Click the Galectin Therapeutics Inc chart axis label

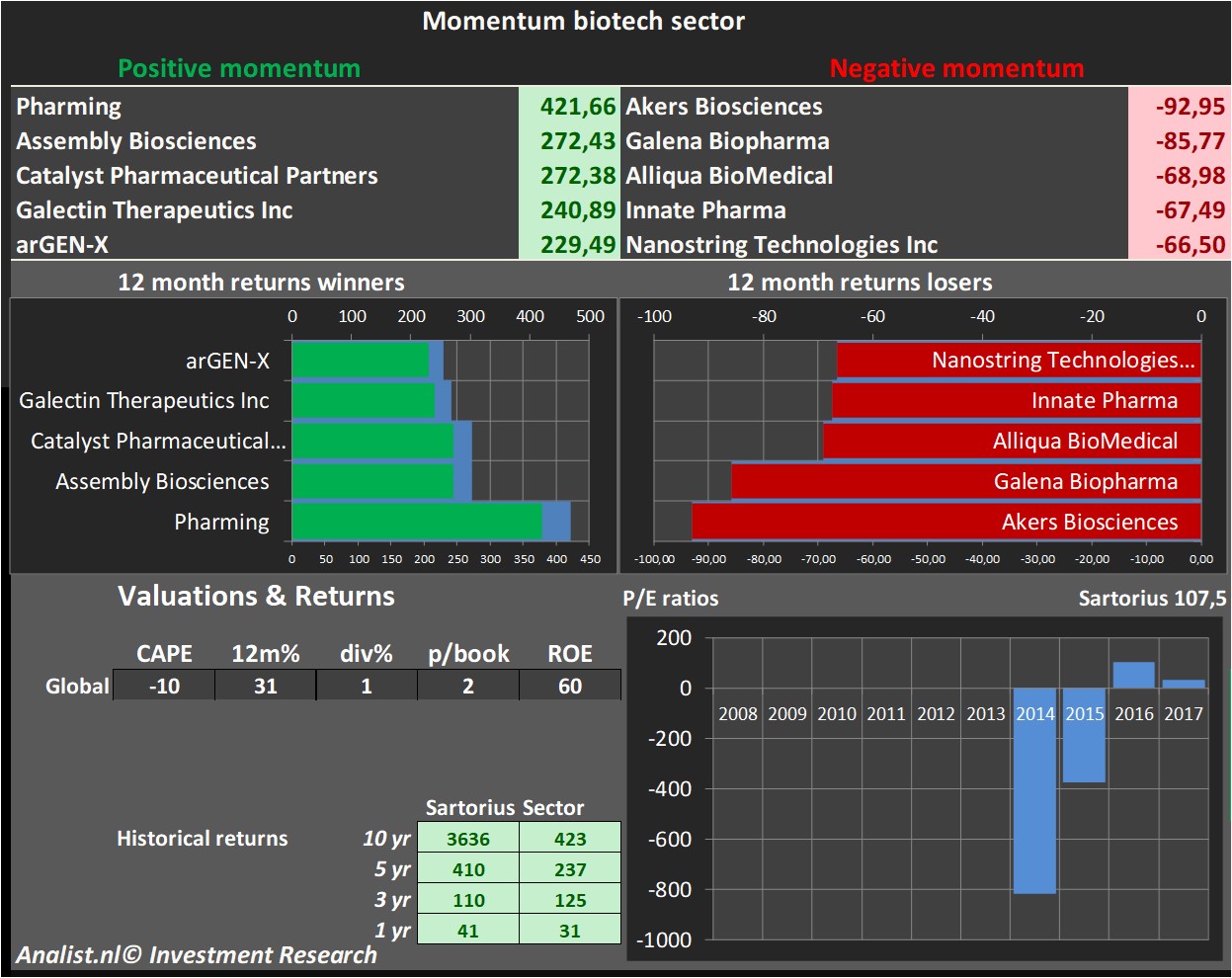click(x=144, y=400)
